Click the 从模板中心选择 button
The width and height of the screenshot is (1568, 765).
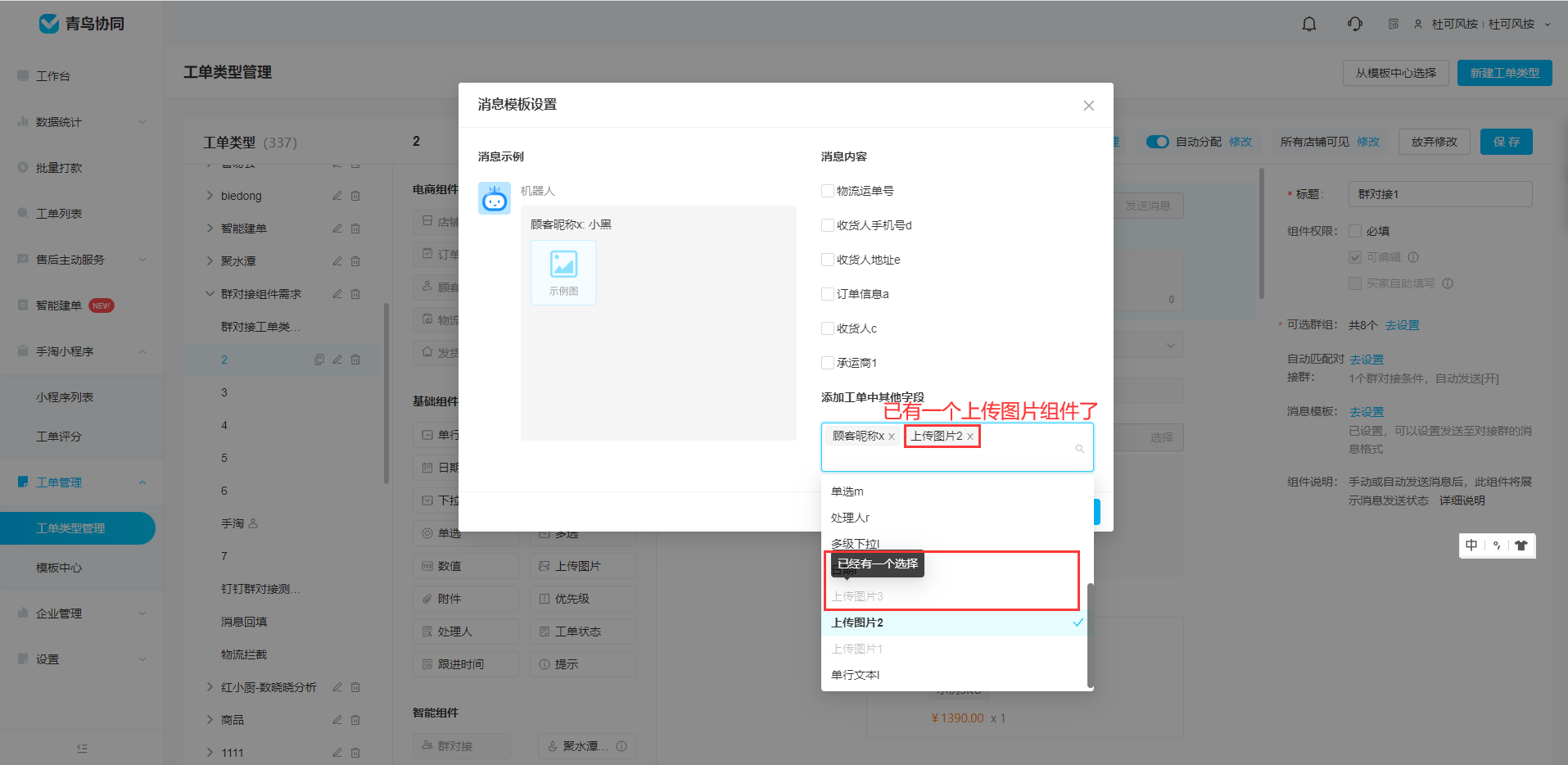coord(1396,73)
